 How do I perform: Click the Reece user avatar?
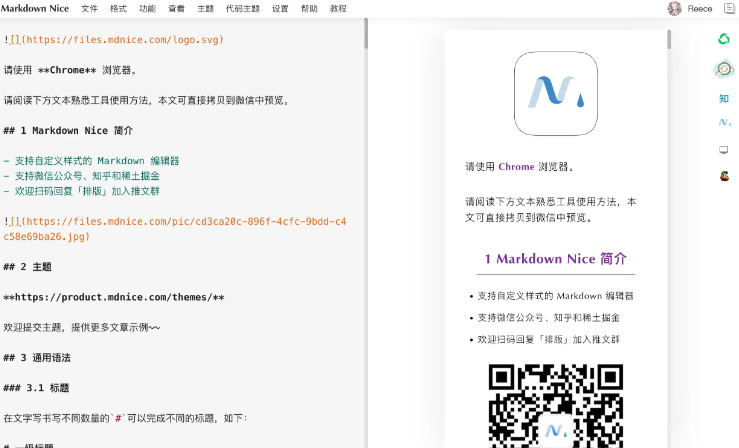tap(674, 8)
